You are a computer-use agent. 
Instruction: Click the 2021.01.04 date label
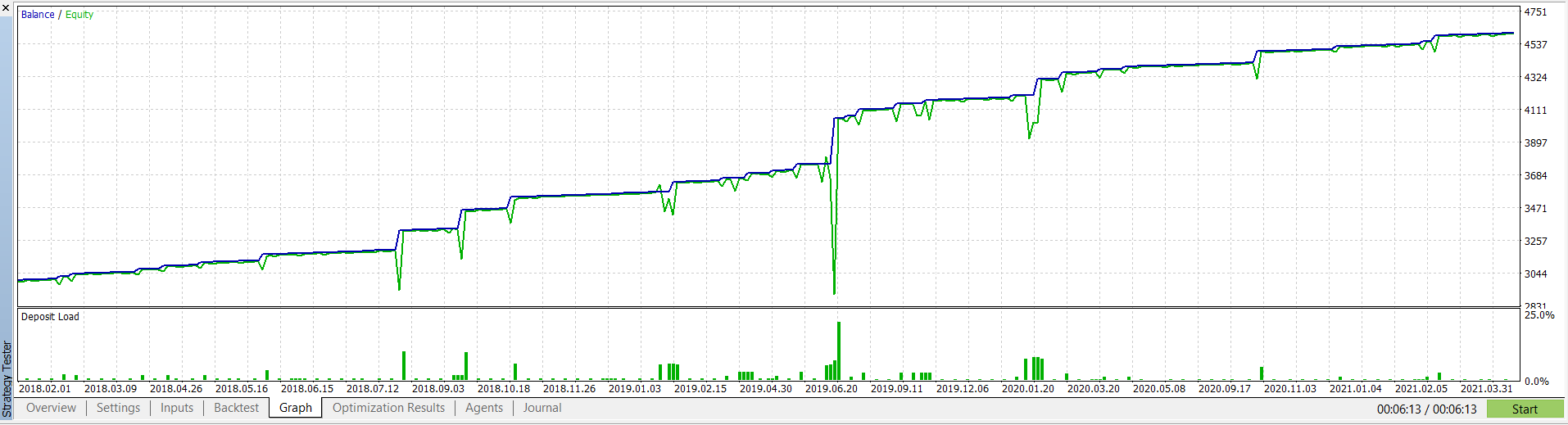pyautogui.click(x=1356, y=389)
